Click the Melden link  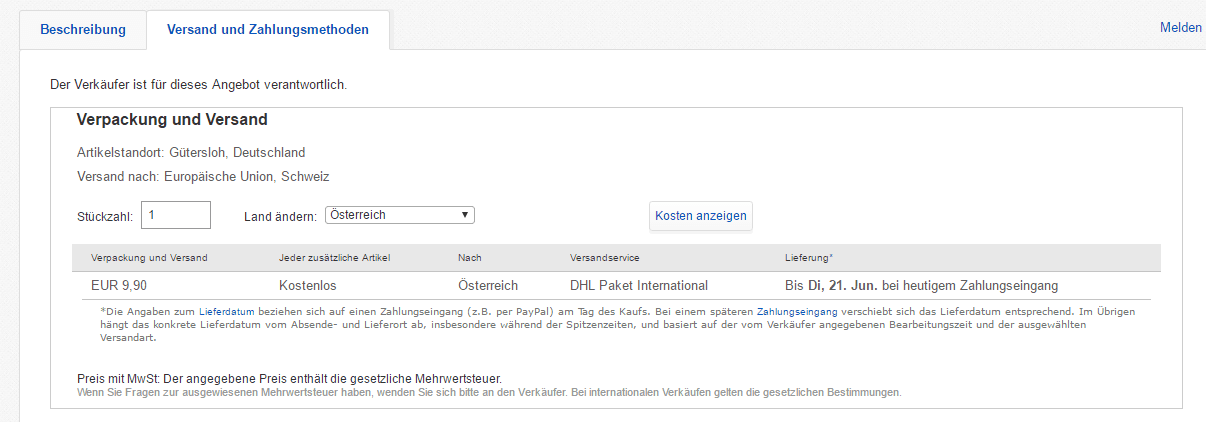click(x=1180, y=28)
